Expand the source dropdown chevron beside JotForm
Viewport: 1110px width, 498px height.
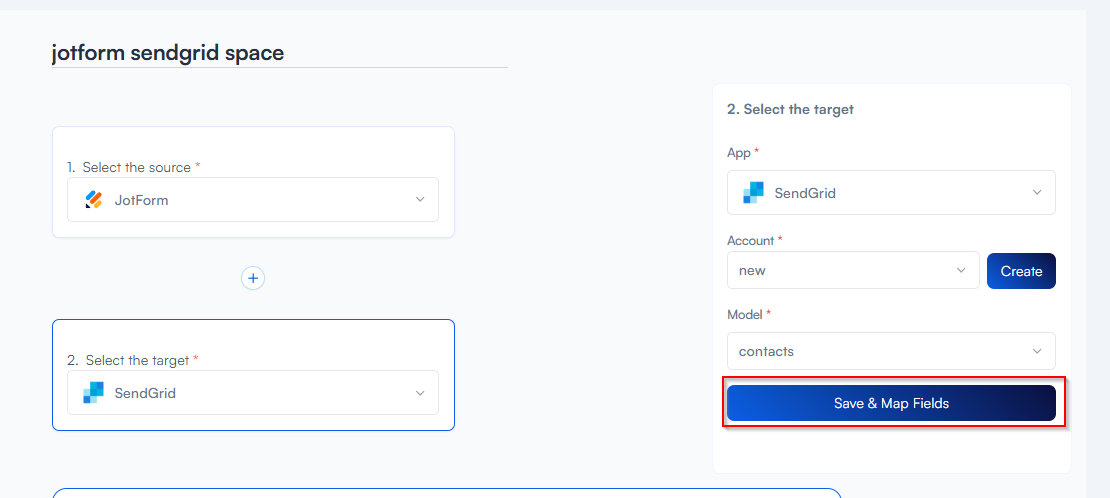click(x=420, y=200)
